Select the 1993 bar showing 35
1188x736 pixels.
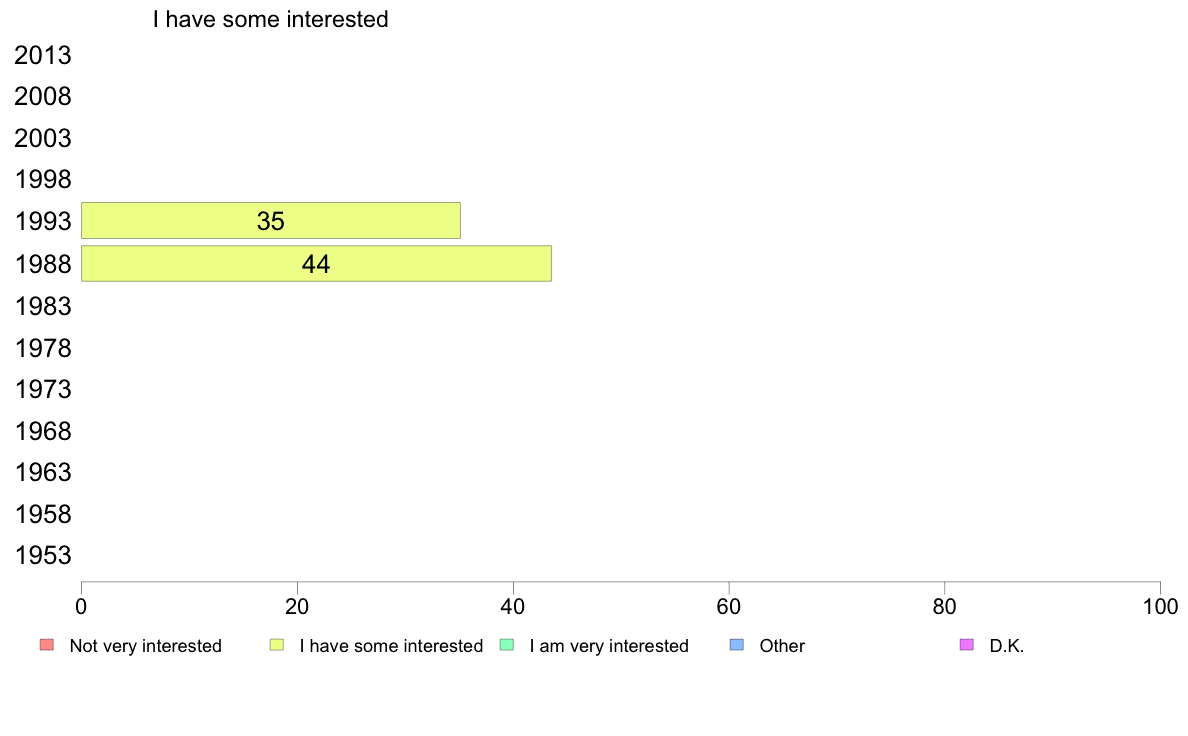270,221
